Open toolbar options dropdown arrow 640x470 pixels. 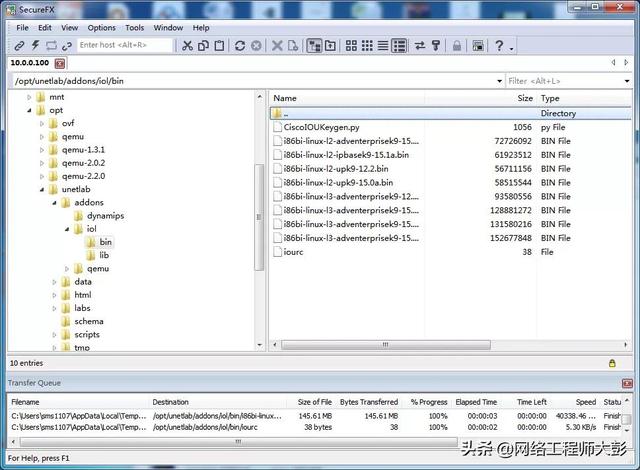click(511, 49)
